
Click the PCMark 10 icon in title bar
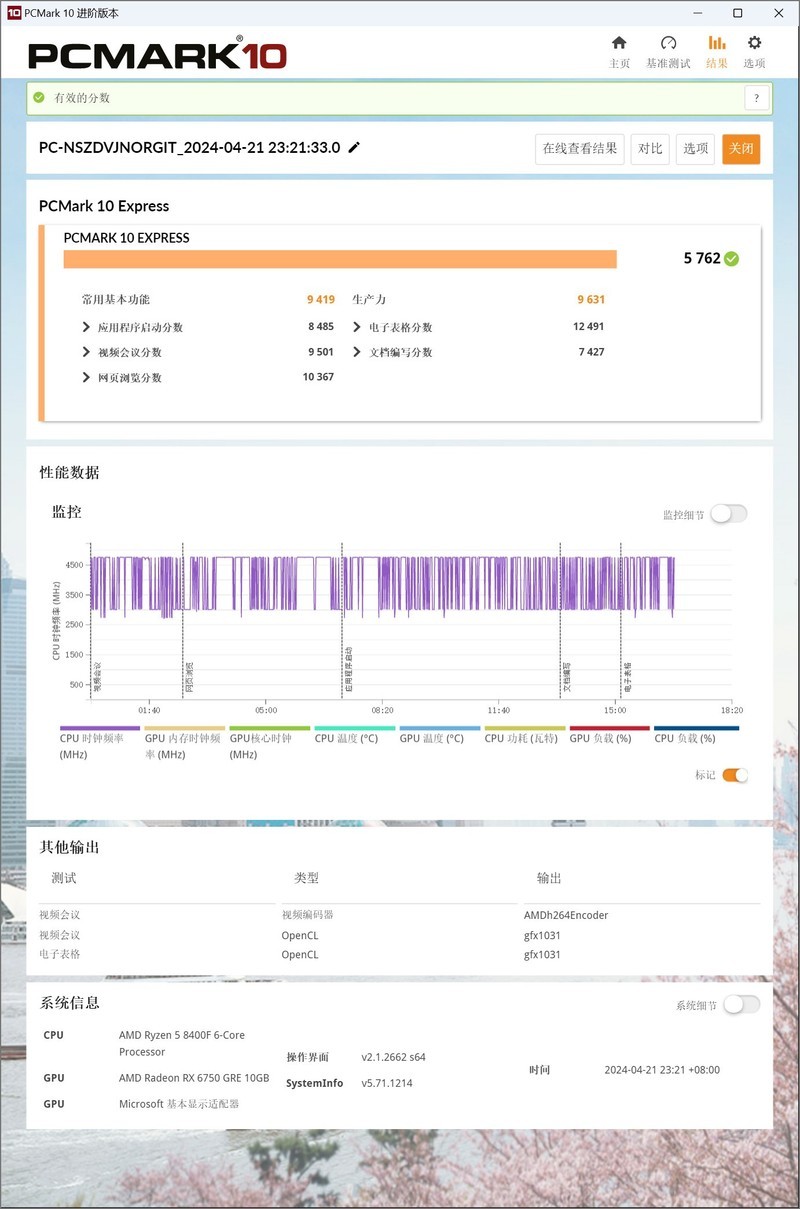pyautogui.click(x=13, y=13)
